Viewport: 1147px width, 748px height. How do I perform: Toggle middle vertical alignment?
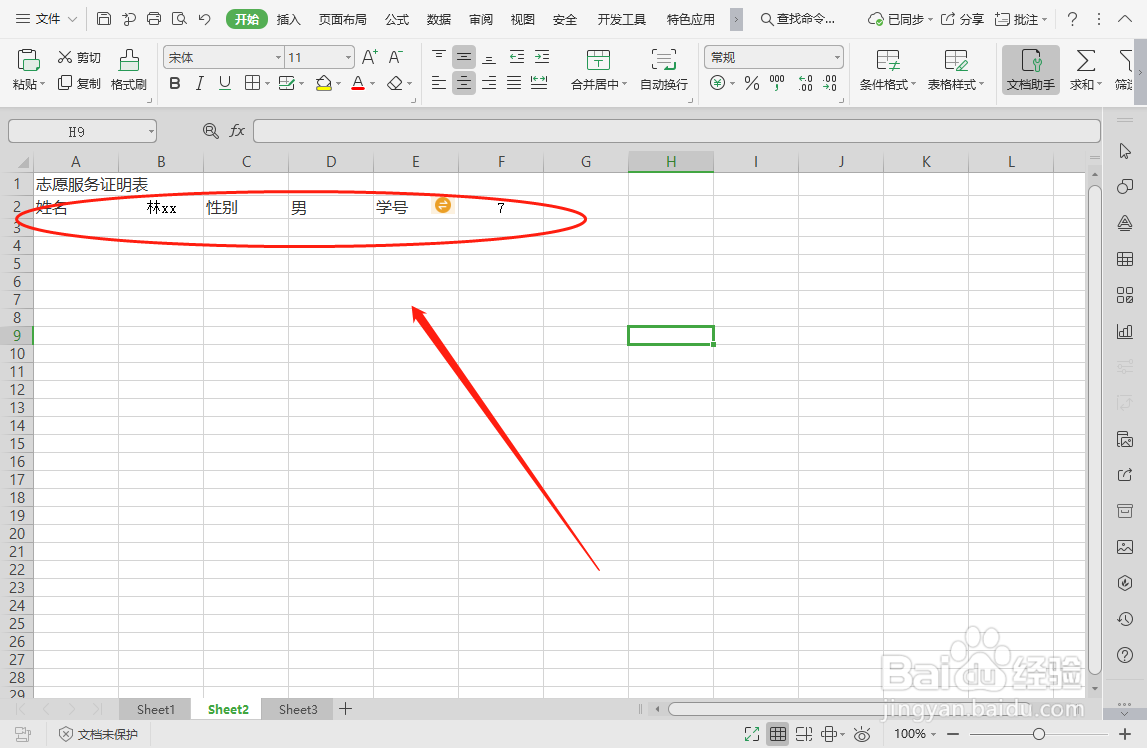pos(464,57)
